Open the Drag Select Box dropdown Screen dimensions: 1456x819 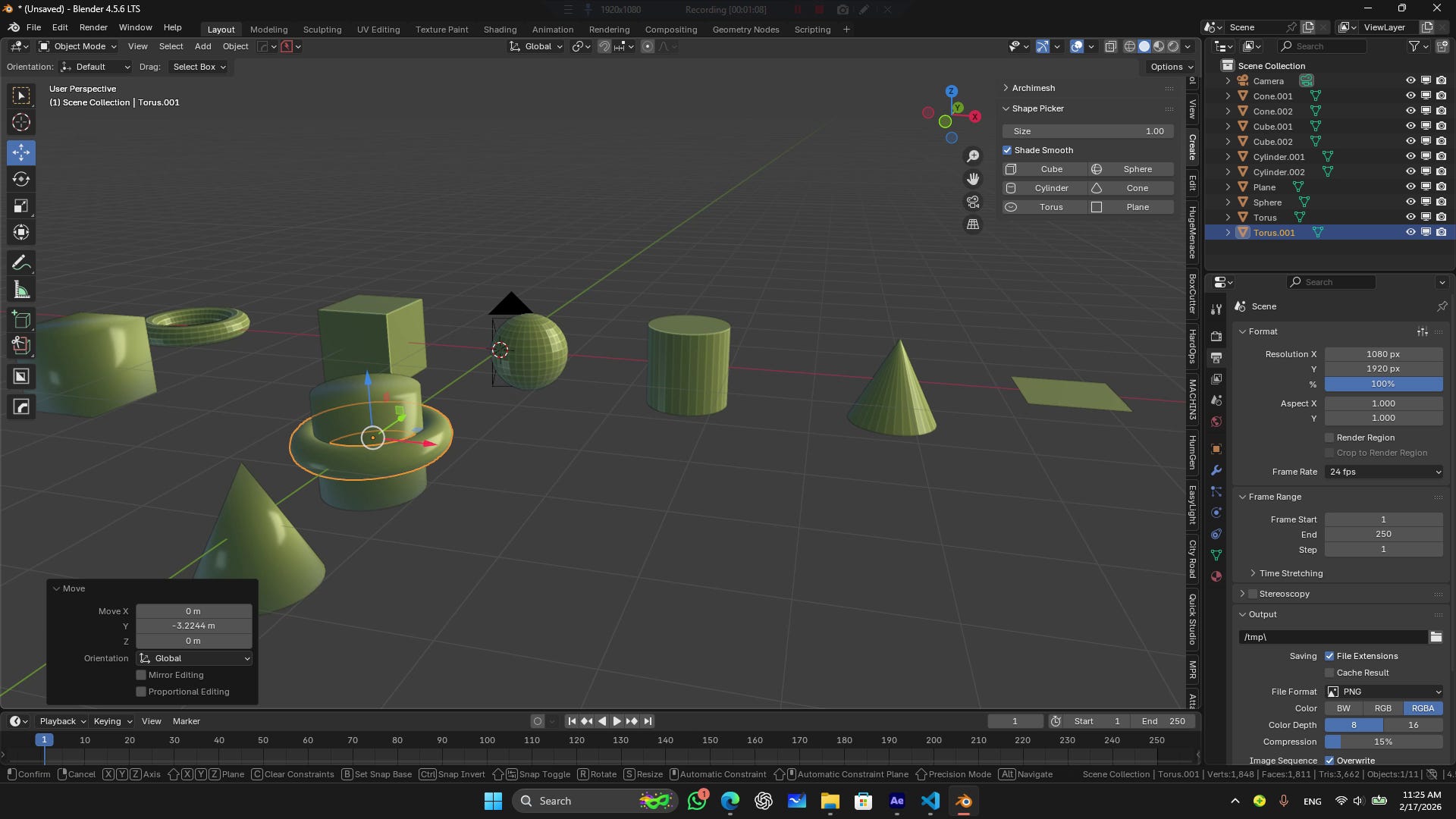[x=199, y=67]
